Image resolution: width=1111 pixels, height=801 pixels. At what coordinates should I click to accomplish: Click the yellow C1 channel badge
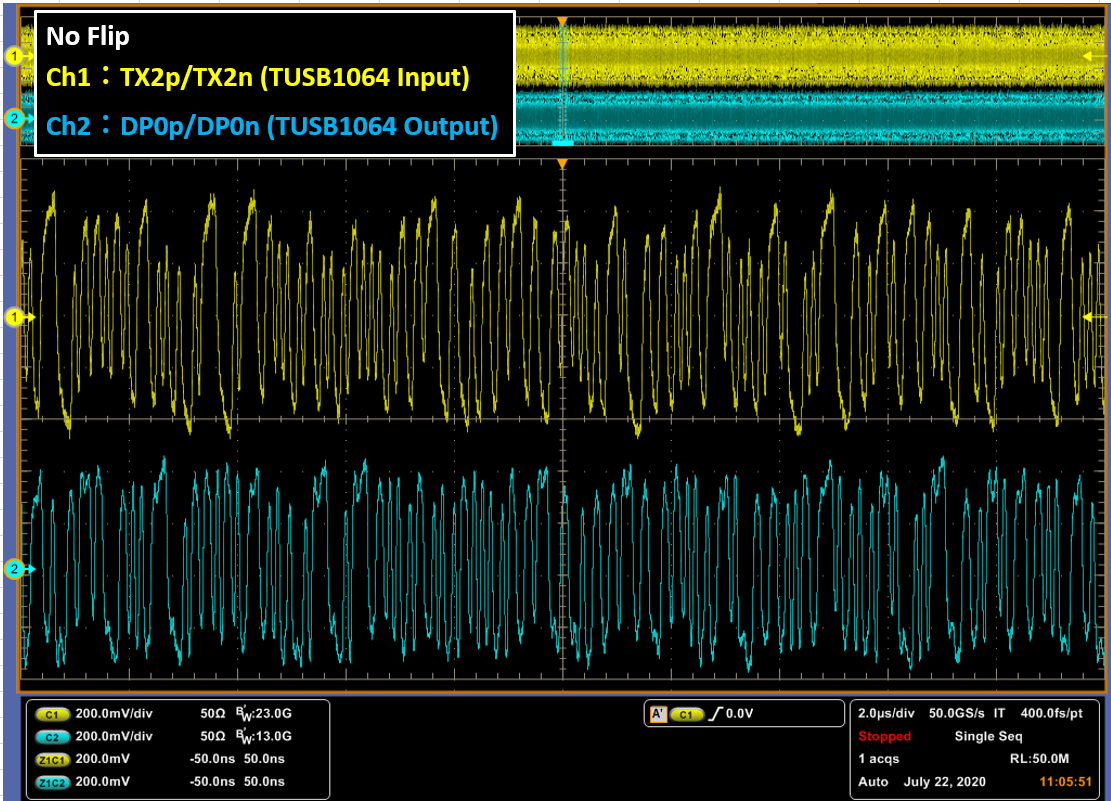pyautogui.click(x=51, y=715)
